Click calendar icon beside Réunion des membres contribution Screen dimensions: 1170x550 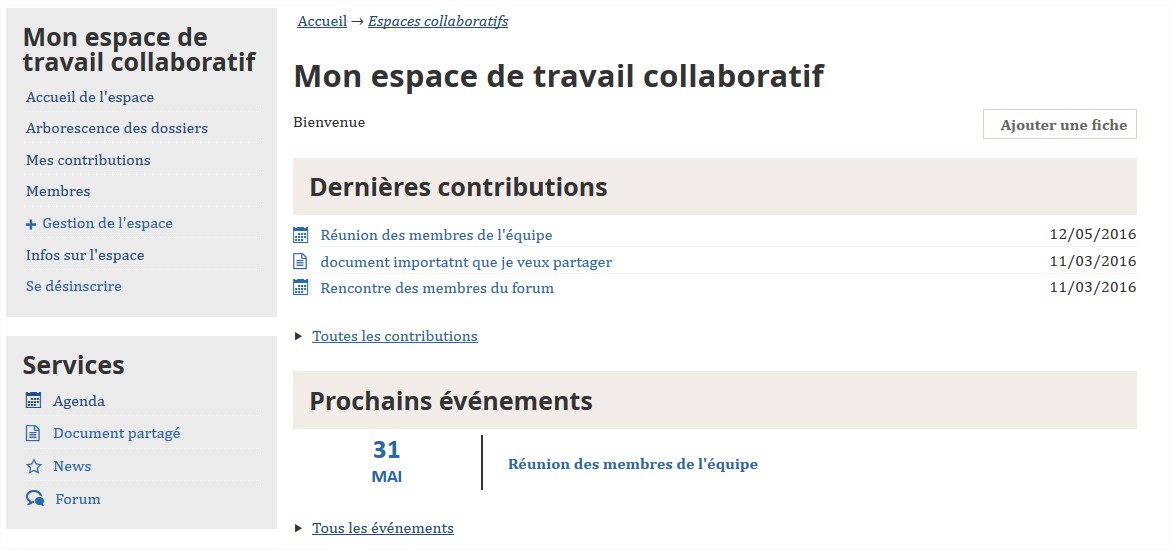[x=301, y=235]
